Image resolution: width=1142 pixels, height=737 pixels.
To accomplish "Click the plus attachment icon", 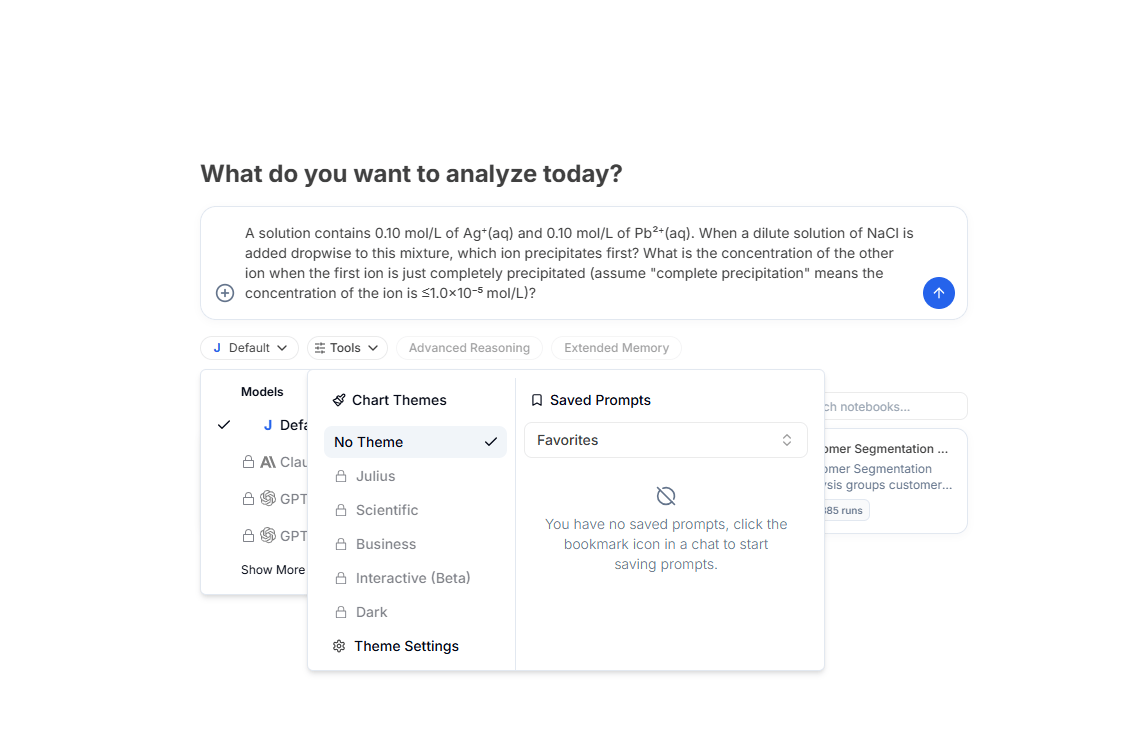I will pyautogui.click(x=225, y=293).
